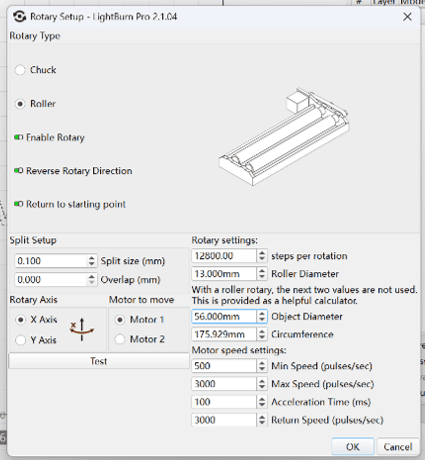The image size is (425, 460).
Task: Increase Roller Diameter with up arrow
Action: tap(262, 271)
